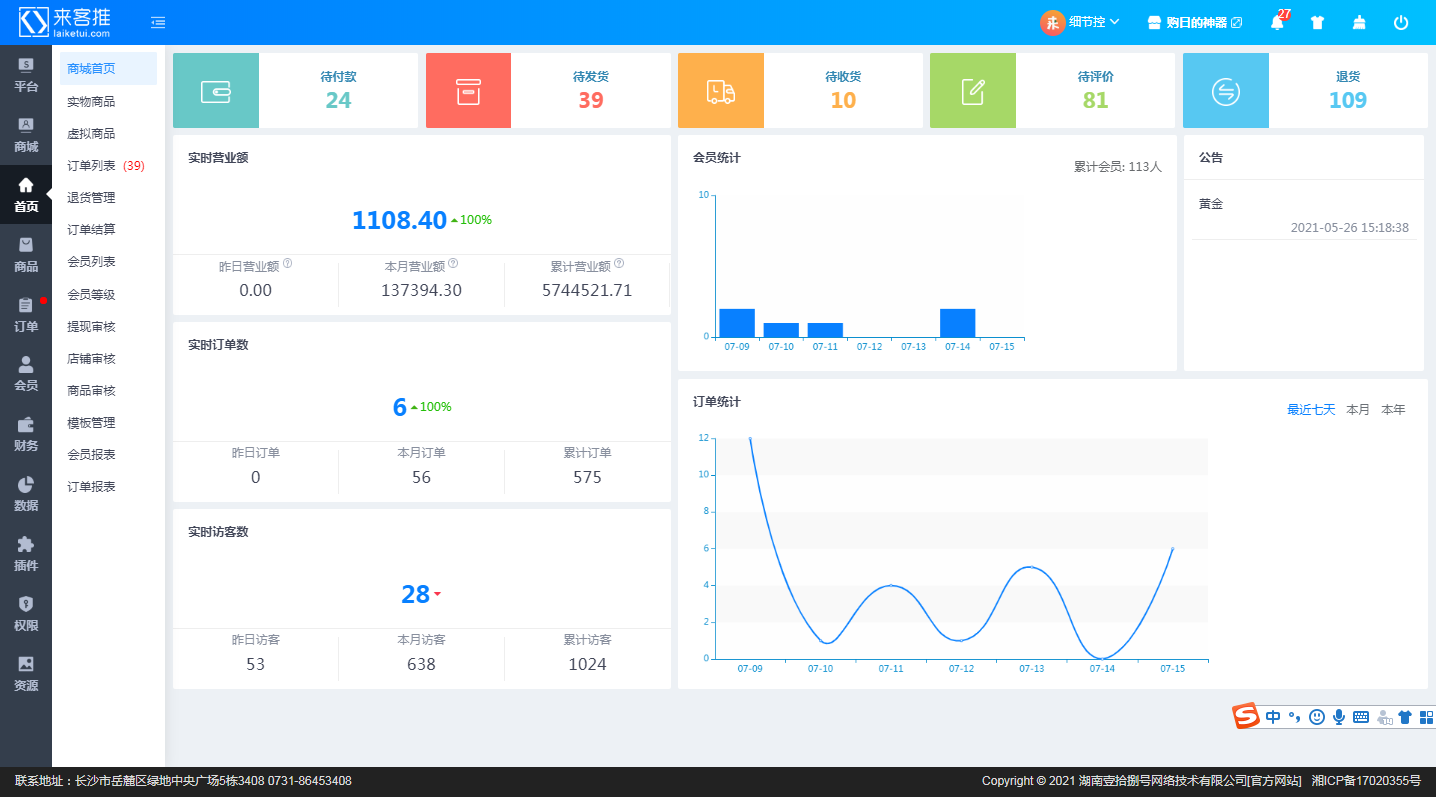Click the shirt theme icon in header
This screenshot has width=1436, height=797.
point(1317,22)
